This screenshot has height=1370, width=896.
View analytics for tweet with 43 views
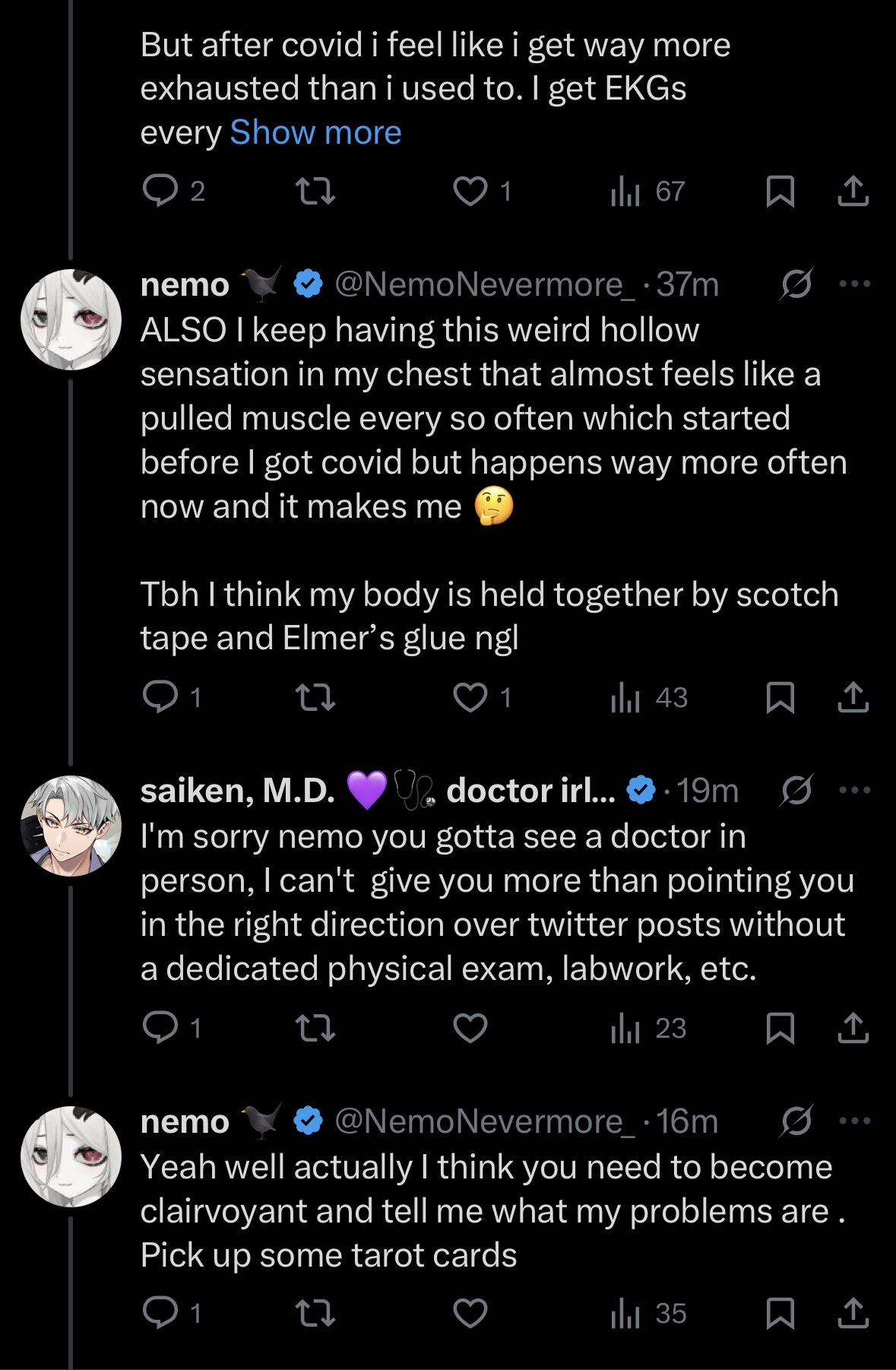[x=648, y=697]
